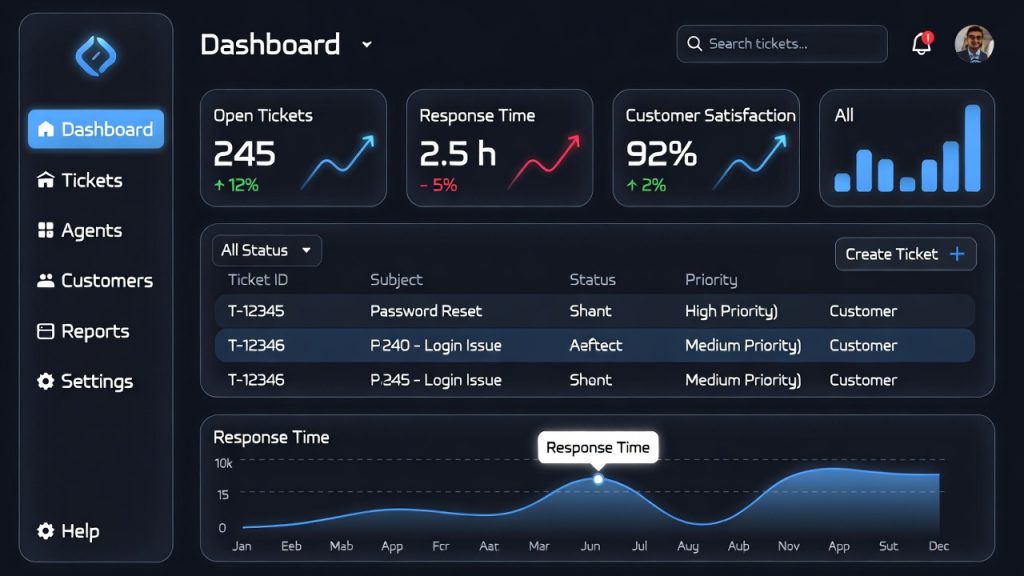Click the plus icon on Create Ticket

957,254
